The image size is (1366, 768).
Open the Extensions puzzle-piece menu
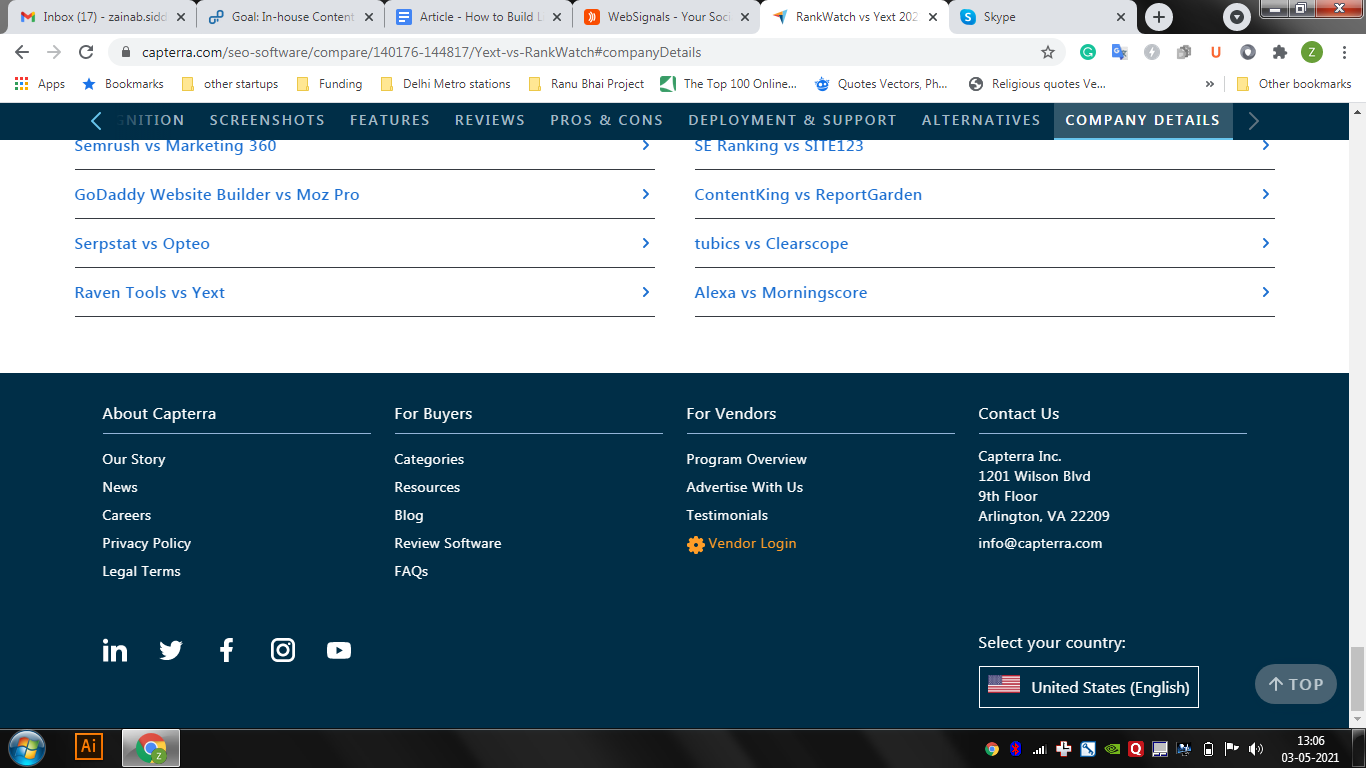(x=1280, y=52)
